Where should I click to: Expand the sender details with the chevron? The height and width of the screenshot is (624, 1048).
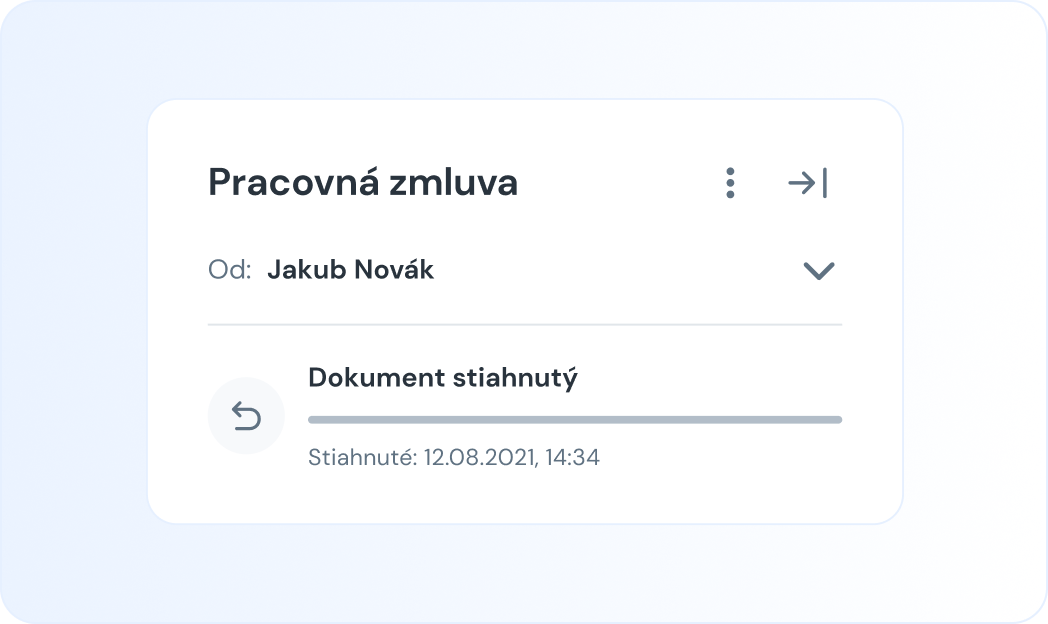pos(818,269)
